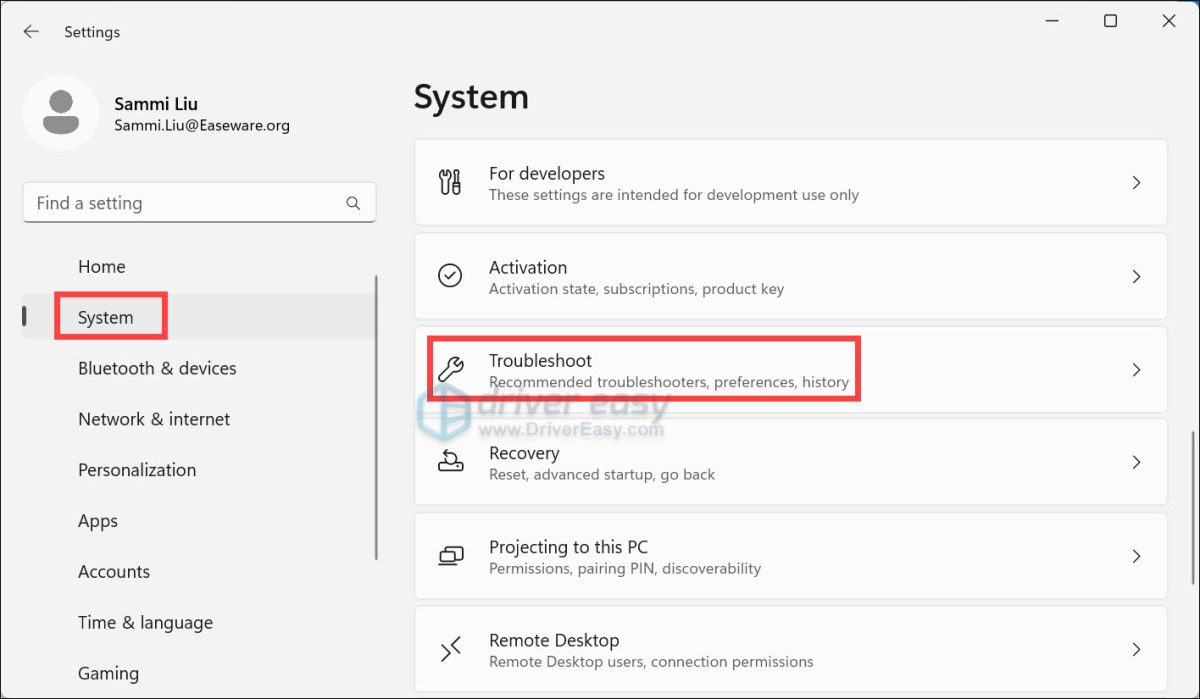Expand the Recovery chevron arrow

click(x=1136, y=462)
